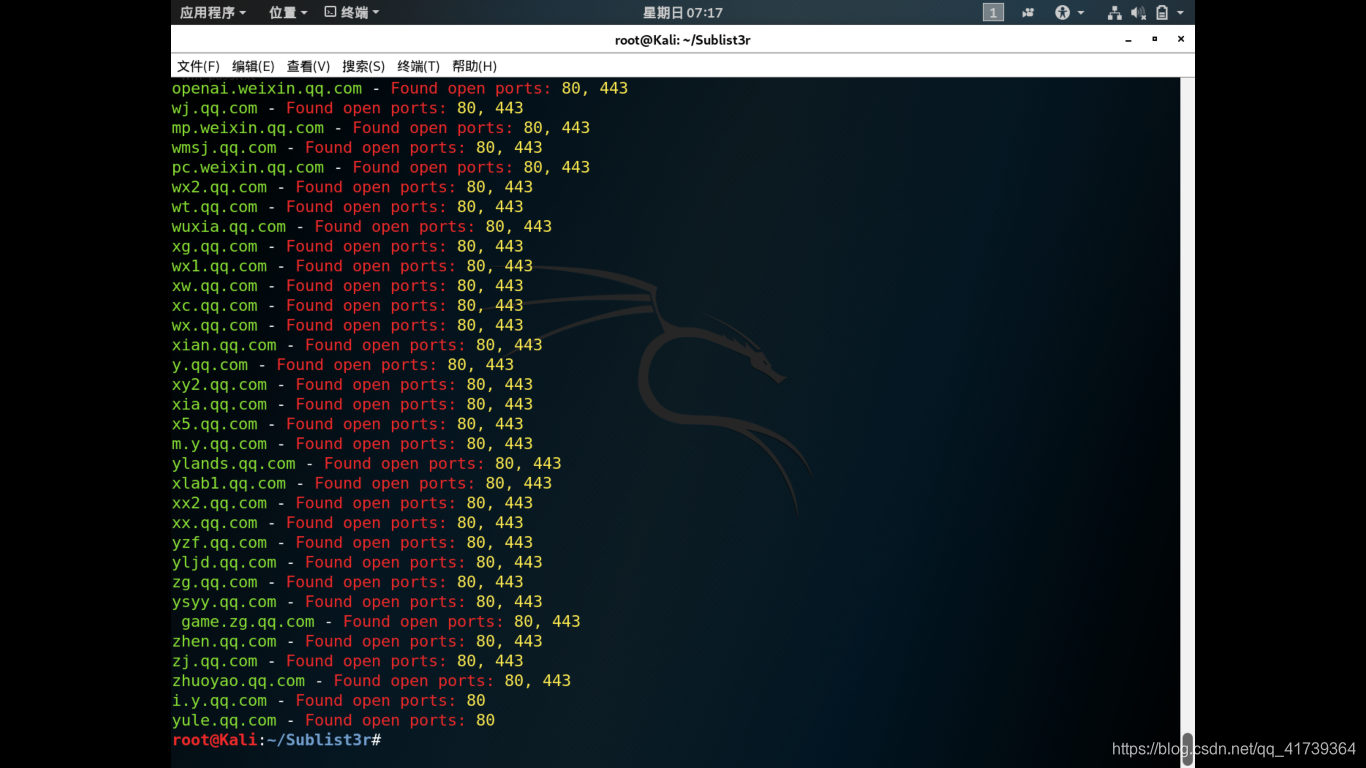Click the text yule.qq.com
Screen dimensions: 1366x768
click(x=224, y=720)
